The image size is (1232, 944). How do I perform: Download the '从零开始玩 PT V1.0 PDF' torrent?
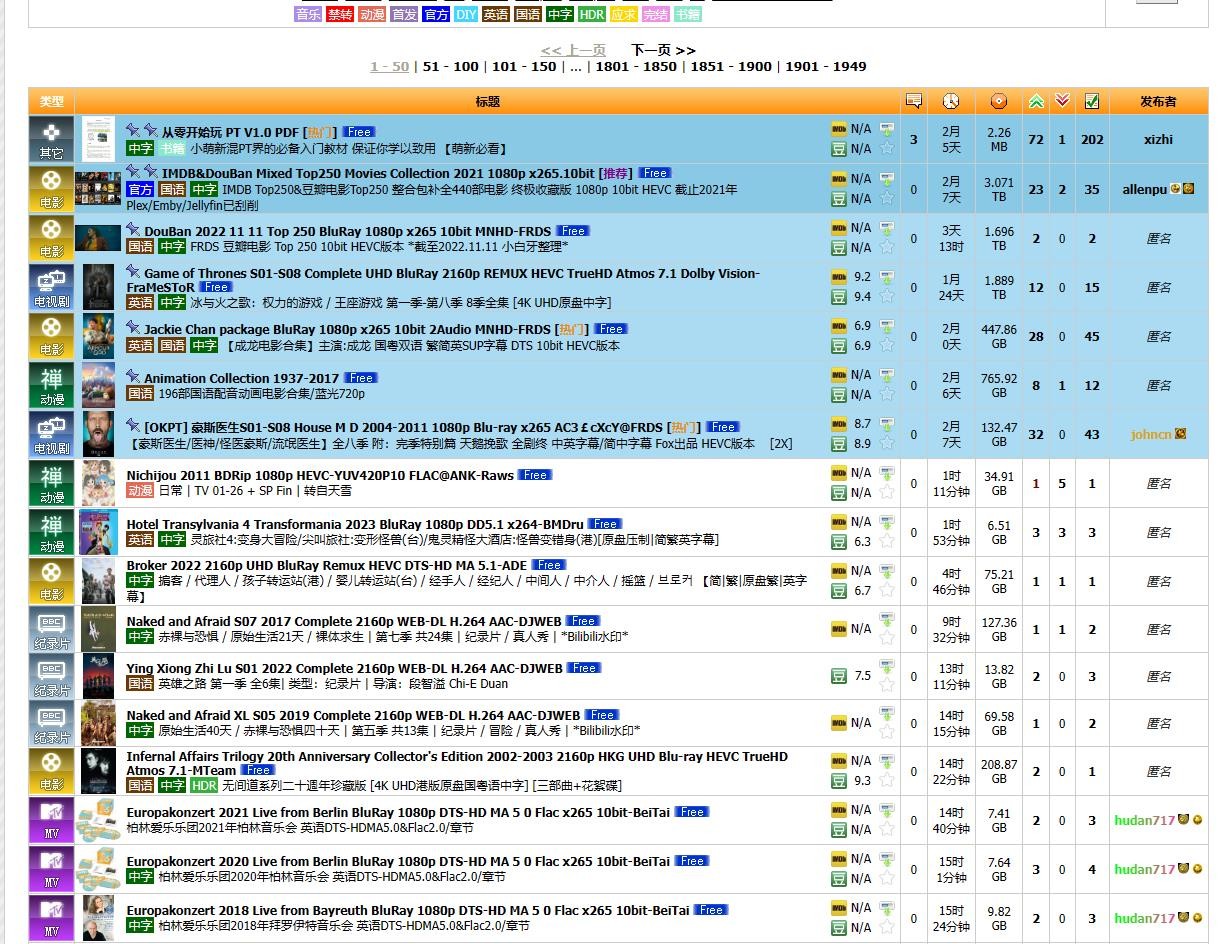point(887,129)
